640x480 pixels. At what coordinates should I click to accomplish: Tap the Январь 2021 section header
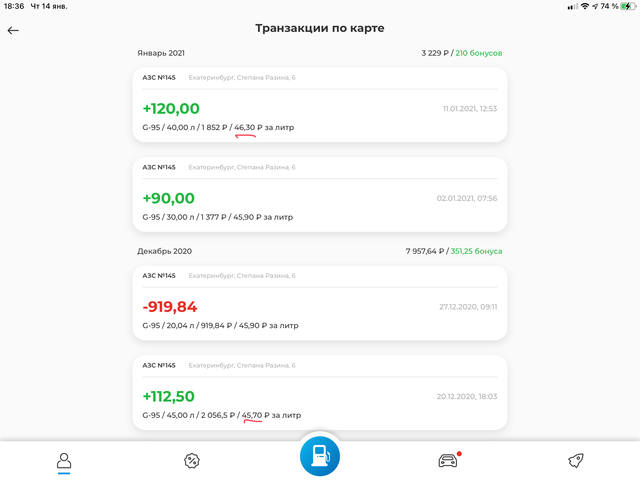click(x=161, y=53)
